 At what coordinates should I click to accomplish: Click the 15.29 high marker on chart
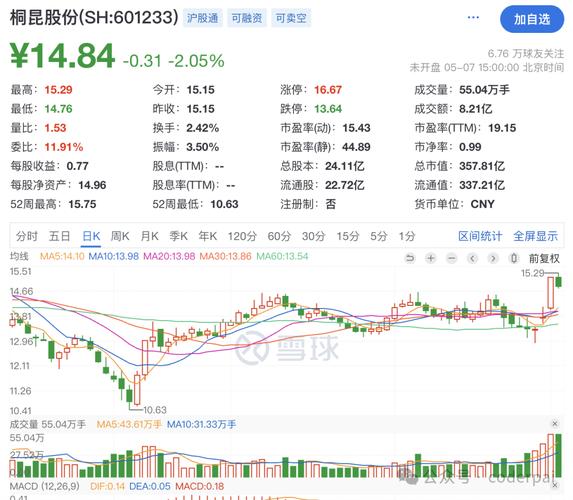532,273
